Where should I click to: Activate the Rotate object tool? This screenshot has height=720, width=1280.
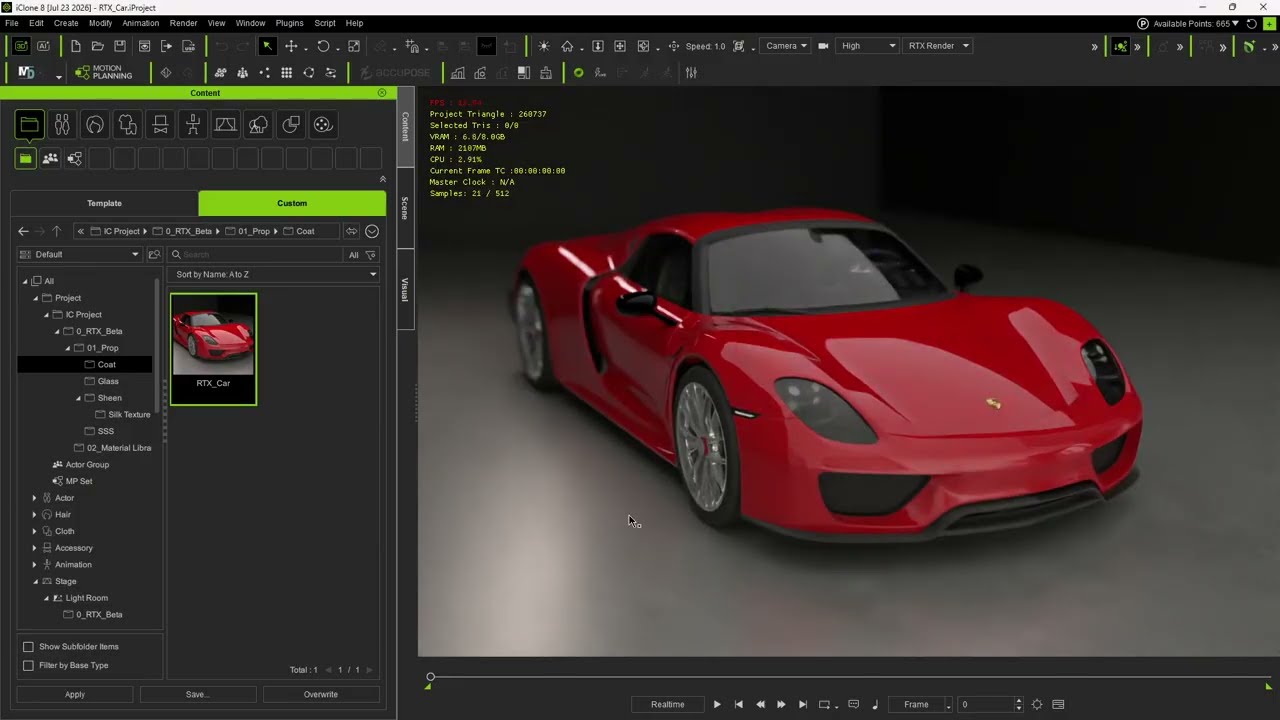pyautogui.click(x=323, y=46)
